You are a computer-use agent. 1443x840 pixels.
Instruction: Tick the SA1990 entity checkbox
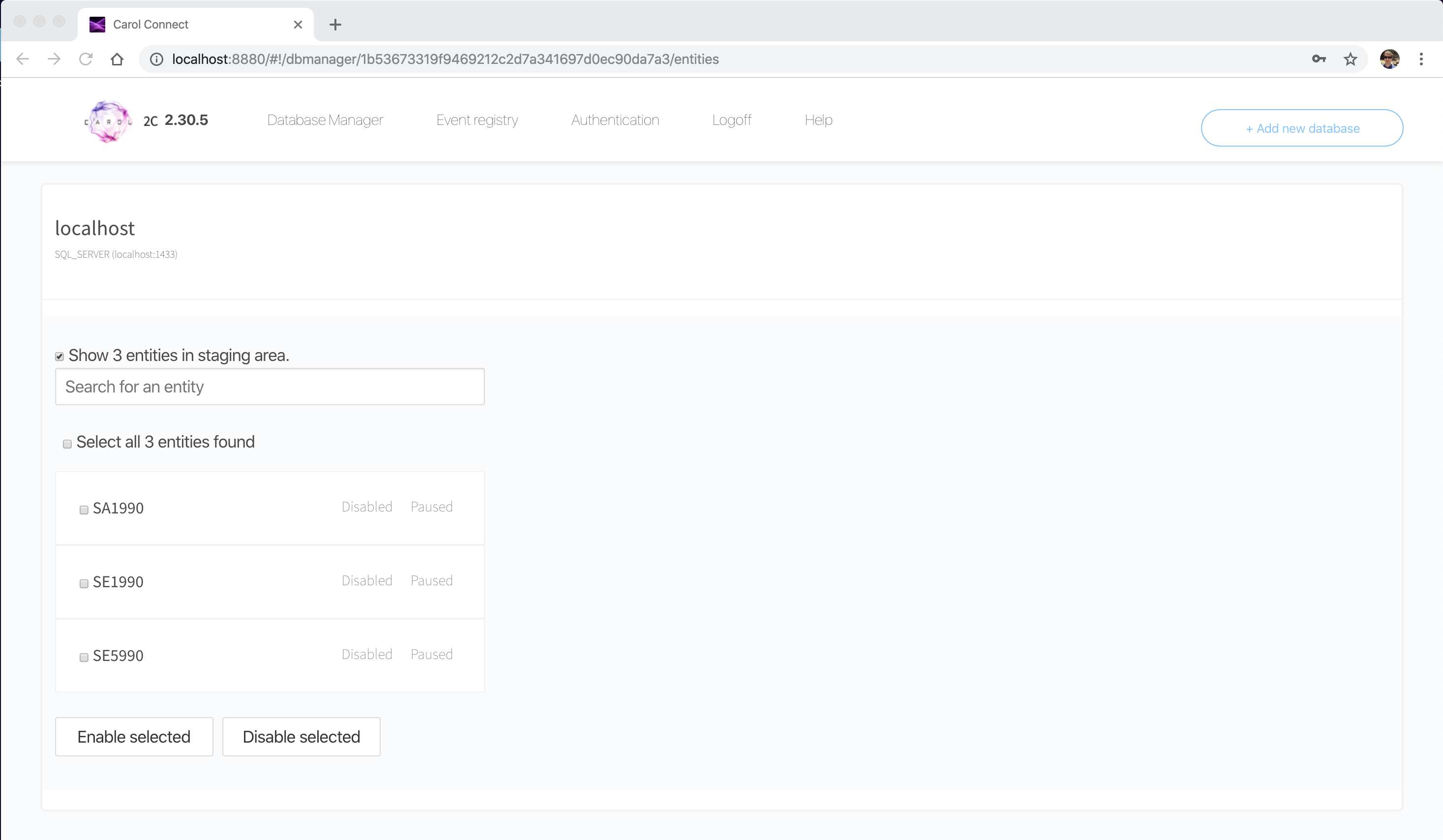click(x=84, y=510)
